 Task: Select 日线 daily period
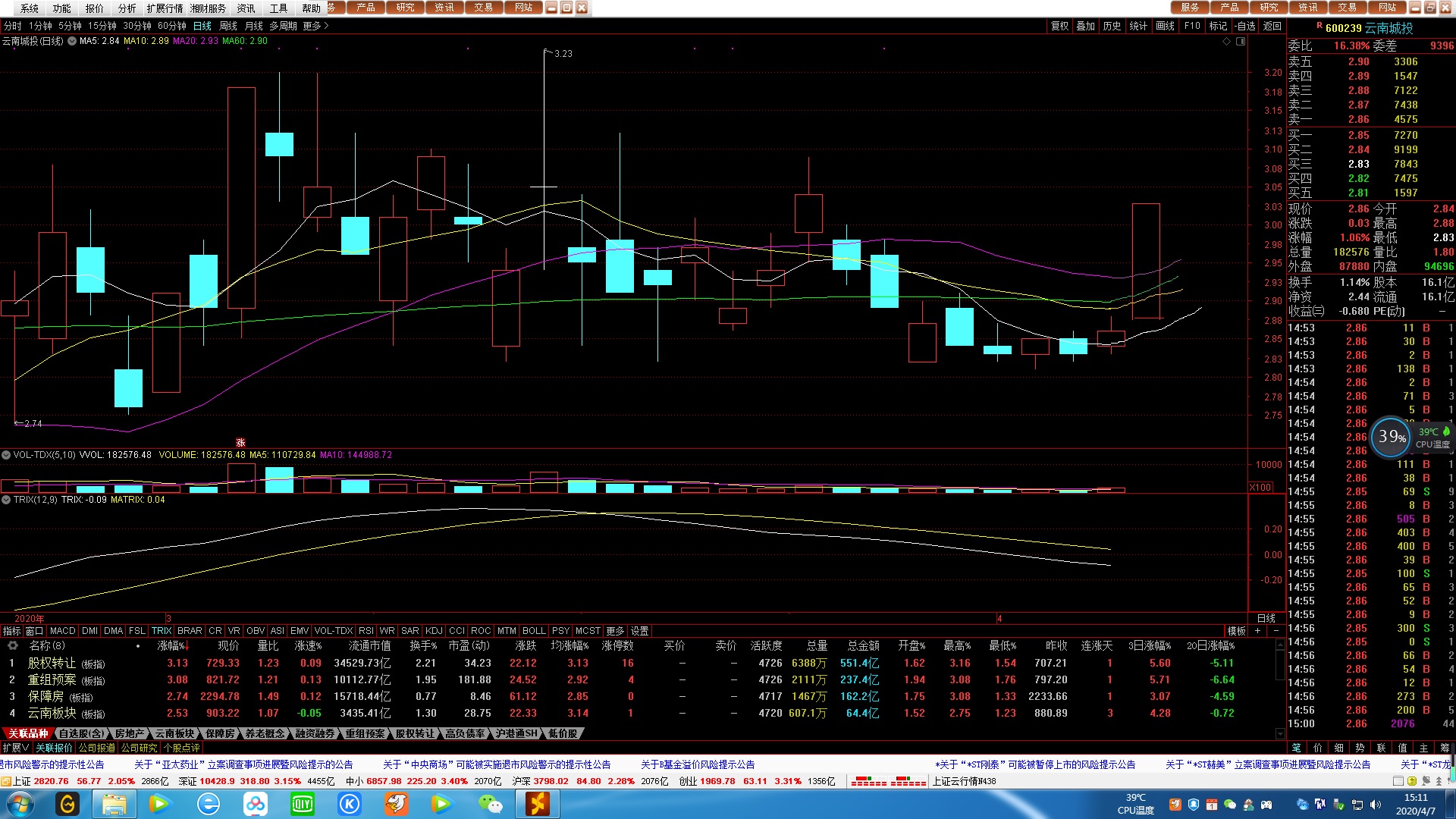coord(202,26)
